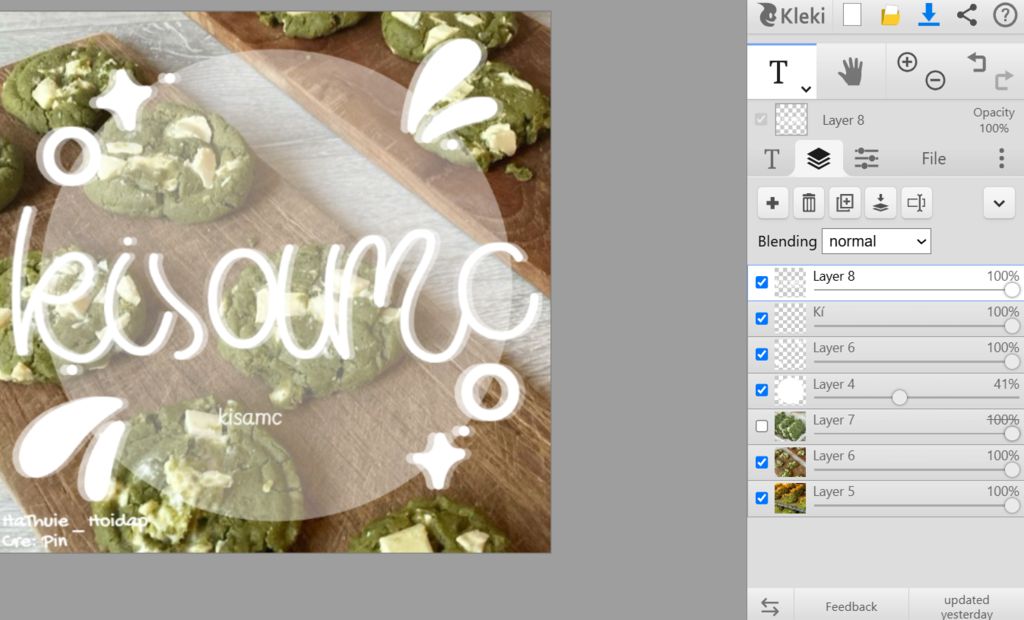Click the Feedback button
Screen dimensions: 1024x620
tap(851, 606)
